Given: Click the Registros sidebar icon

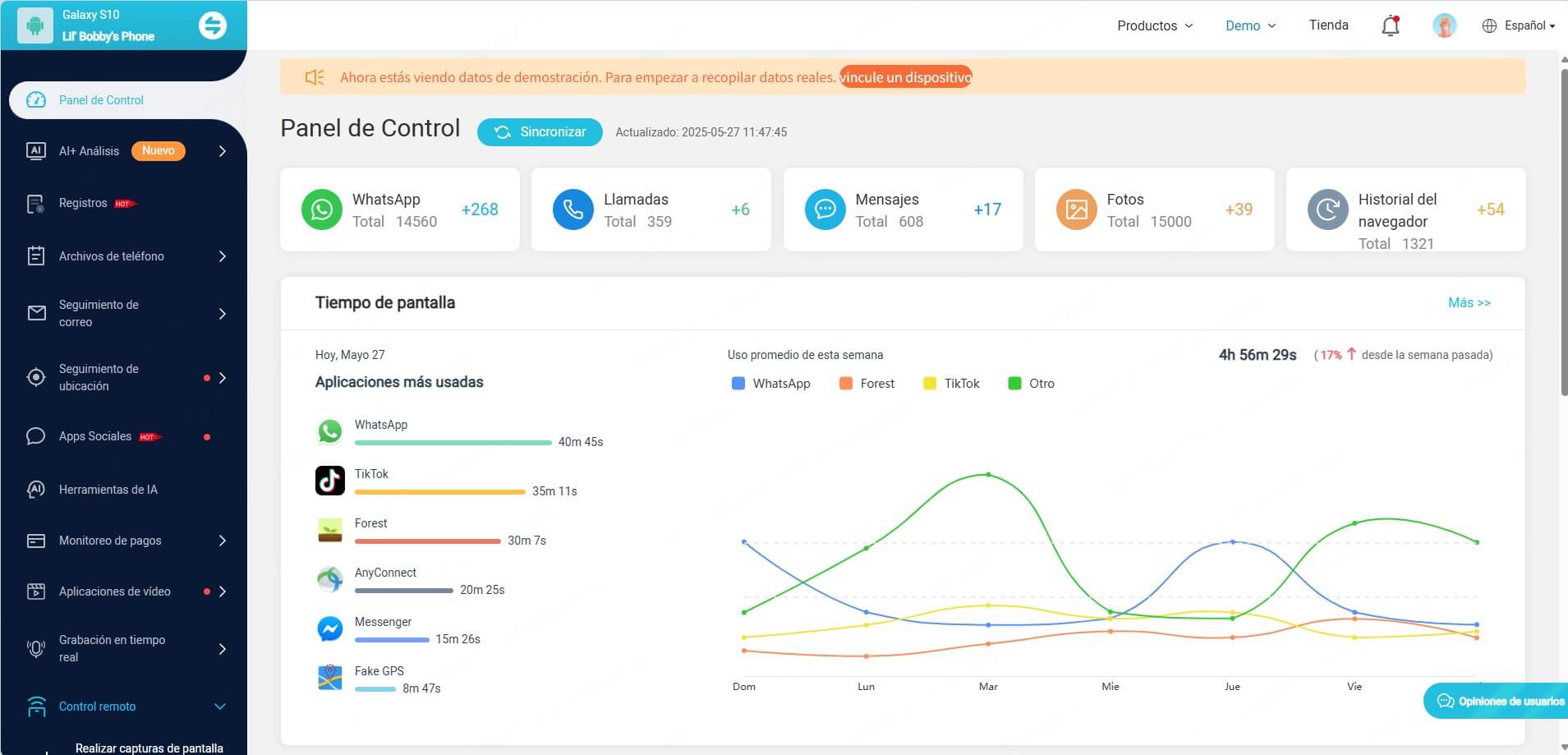Looking at the screenshot, I should click(x=36, y=204).
